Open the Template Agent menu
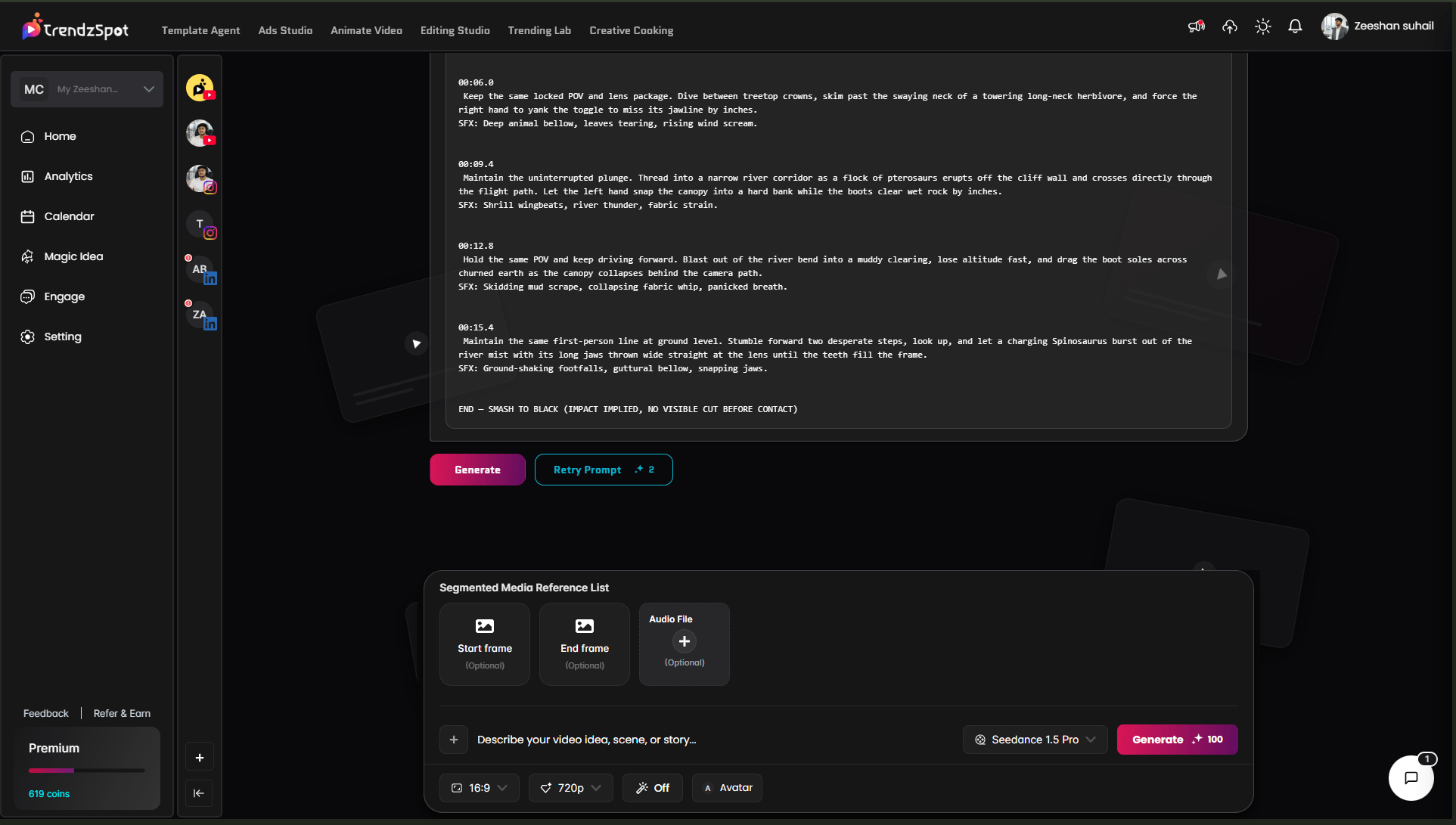The width and height of the screenshot is (1456, 825). pyautogui.click(x=200, y=30)
